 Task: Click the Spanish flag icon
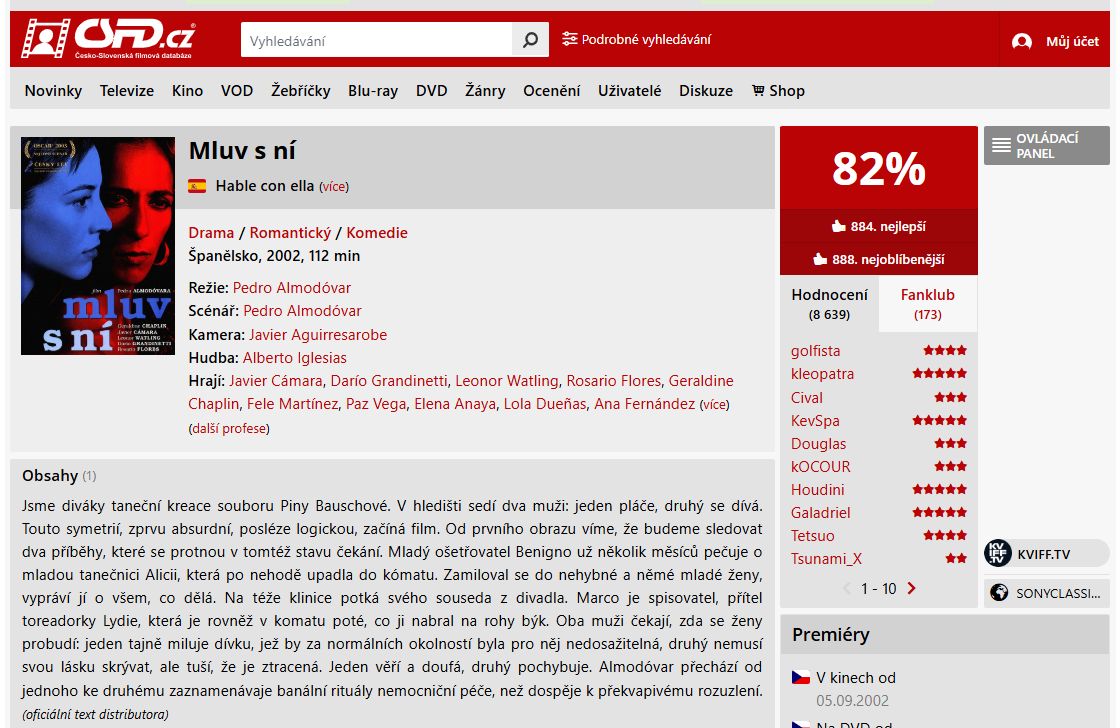pyautogui.click(x=197, y=186)
